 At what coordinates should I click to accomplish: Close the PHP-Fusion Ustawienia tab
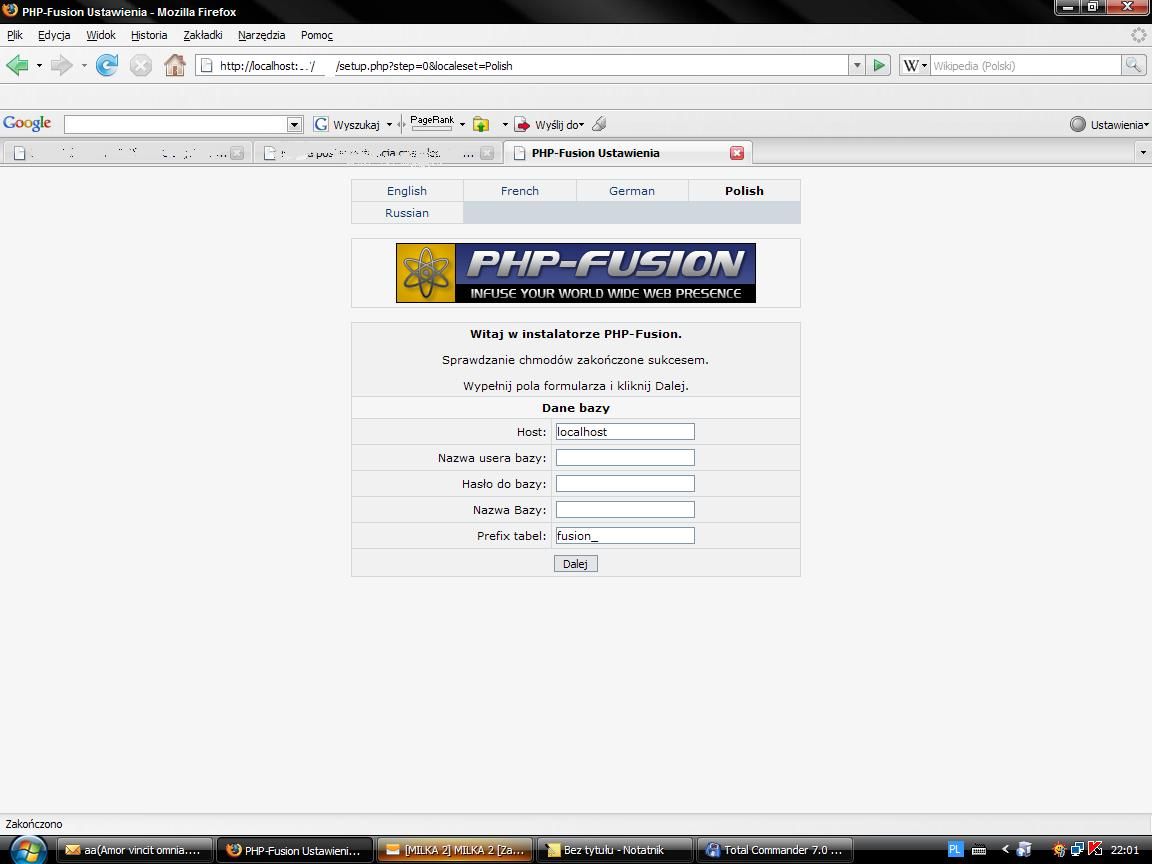737,153
